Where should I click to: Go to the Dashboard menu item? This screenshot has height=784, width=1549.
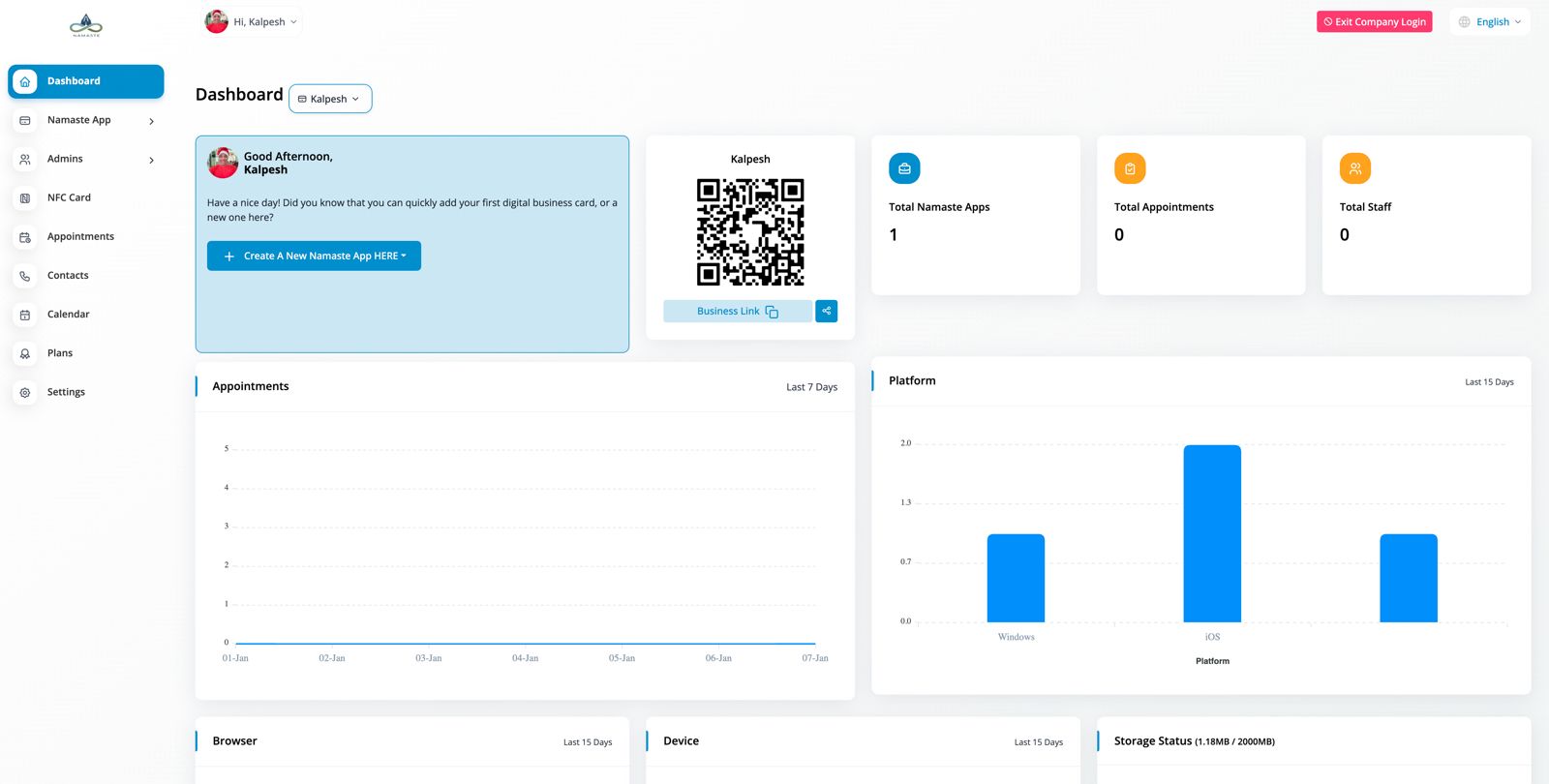pyautogui.click(x=86, y=81)
